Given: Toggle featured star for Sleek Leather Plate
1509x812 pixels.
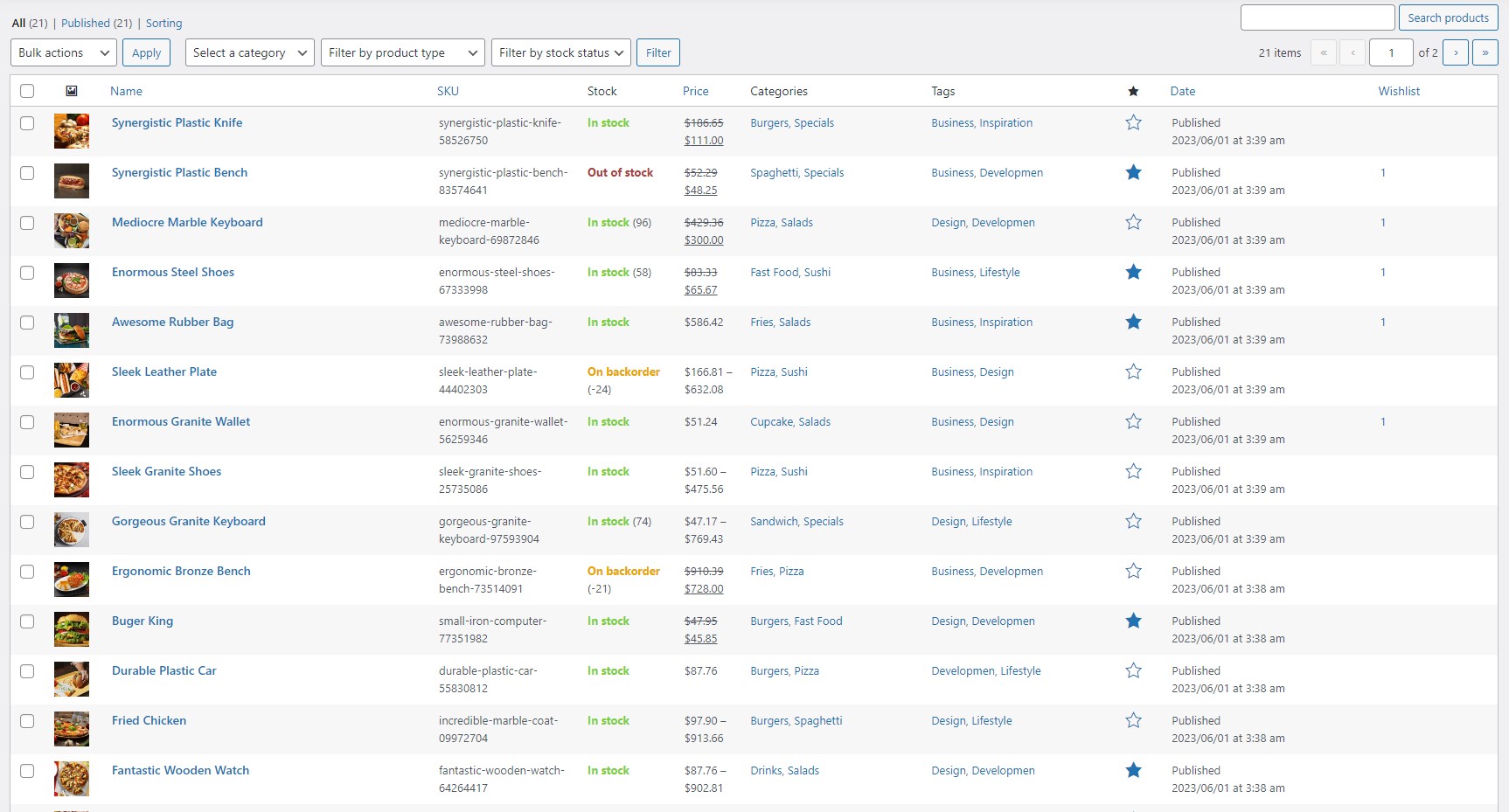Looking at the screenshot, I should point(1133,372).
